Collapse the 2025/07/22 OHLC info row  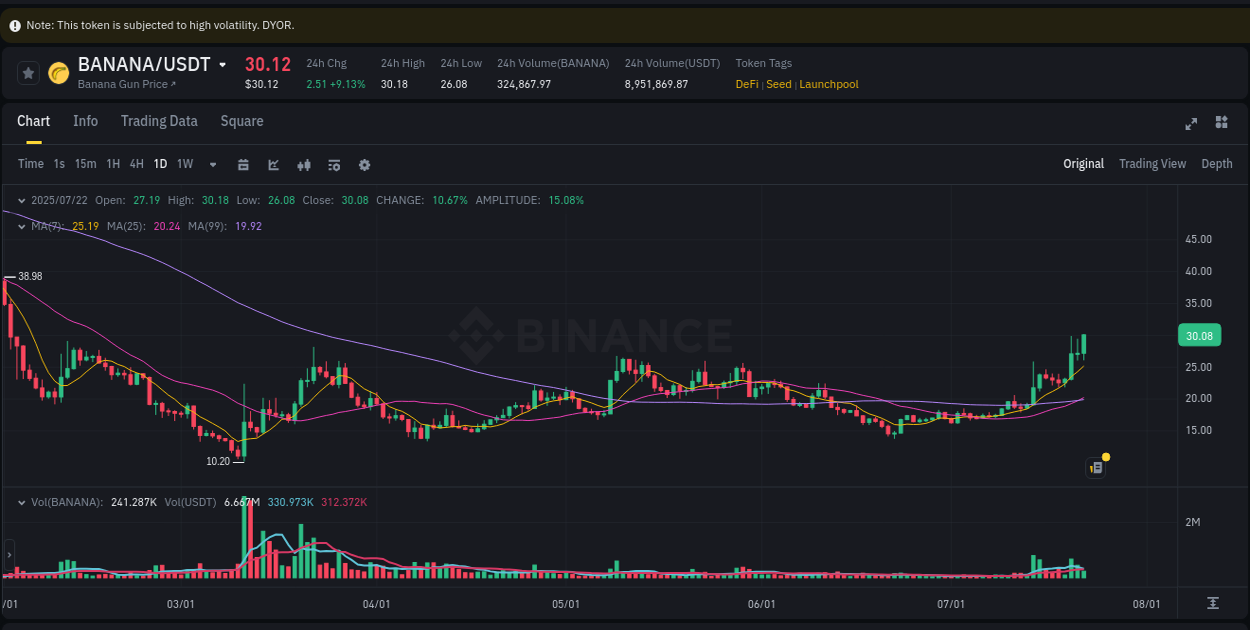[x=20, y=200]
